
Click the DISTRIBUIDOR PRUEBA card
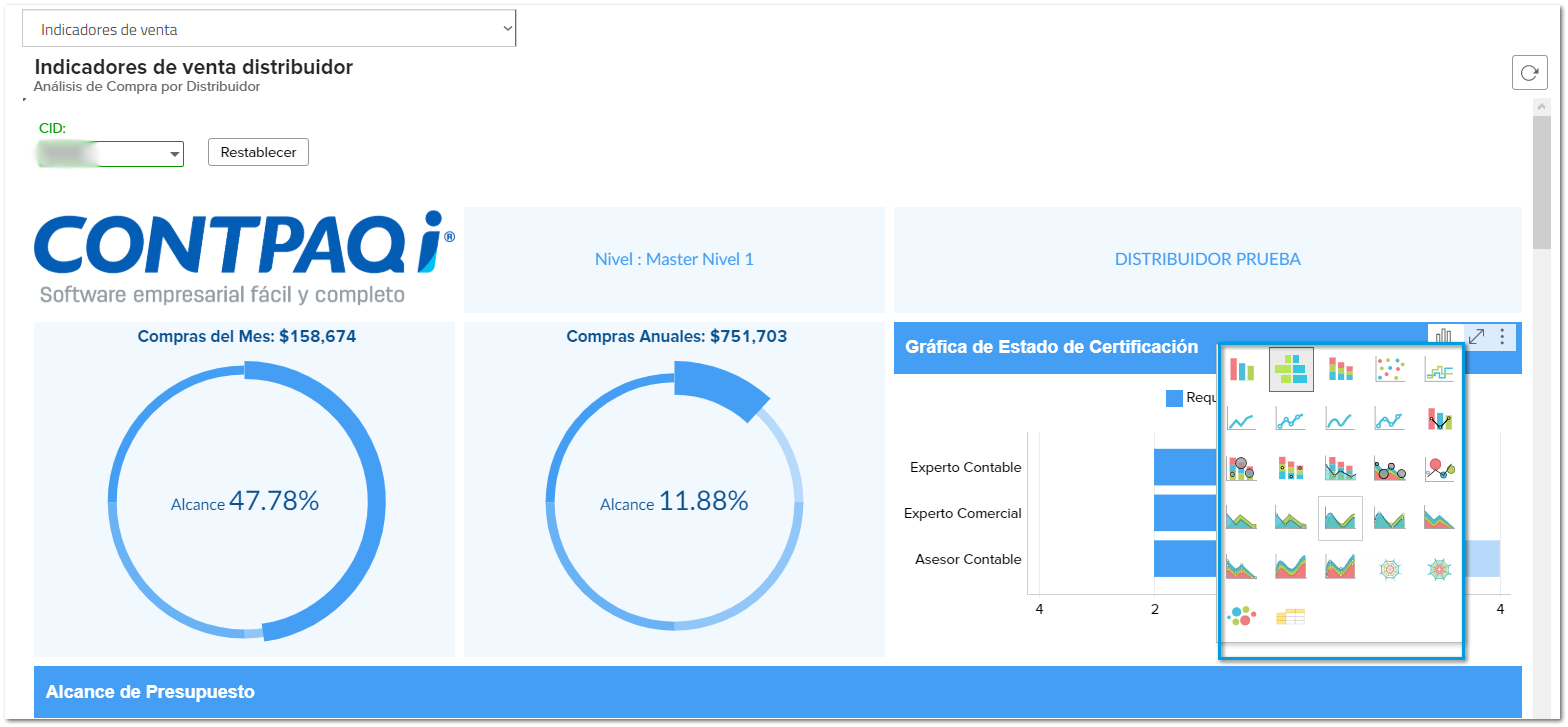[1208, 260]
